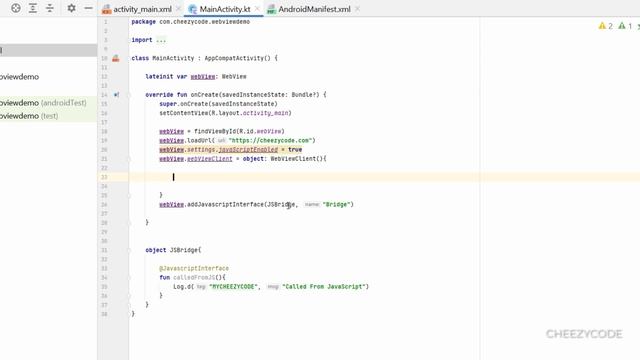Click the "Bridge" string argument
640x360 pixels.
336,204
